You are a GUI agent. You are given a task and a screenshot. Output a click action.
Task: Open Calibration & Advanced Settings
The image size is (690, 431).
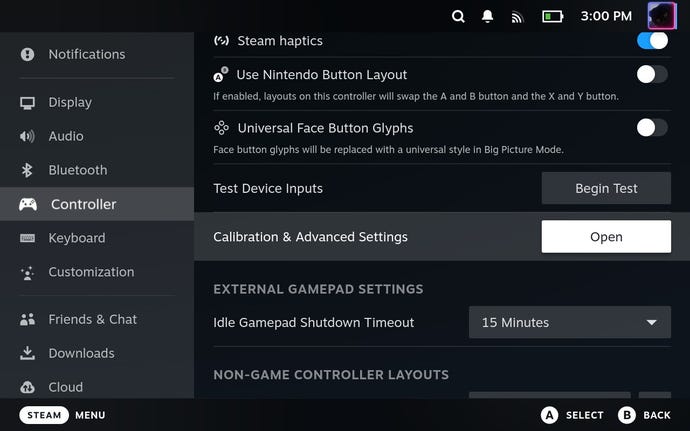[606, 237]
